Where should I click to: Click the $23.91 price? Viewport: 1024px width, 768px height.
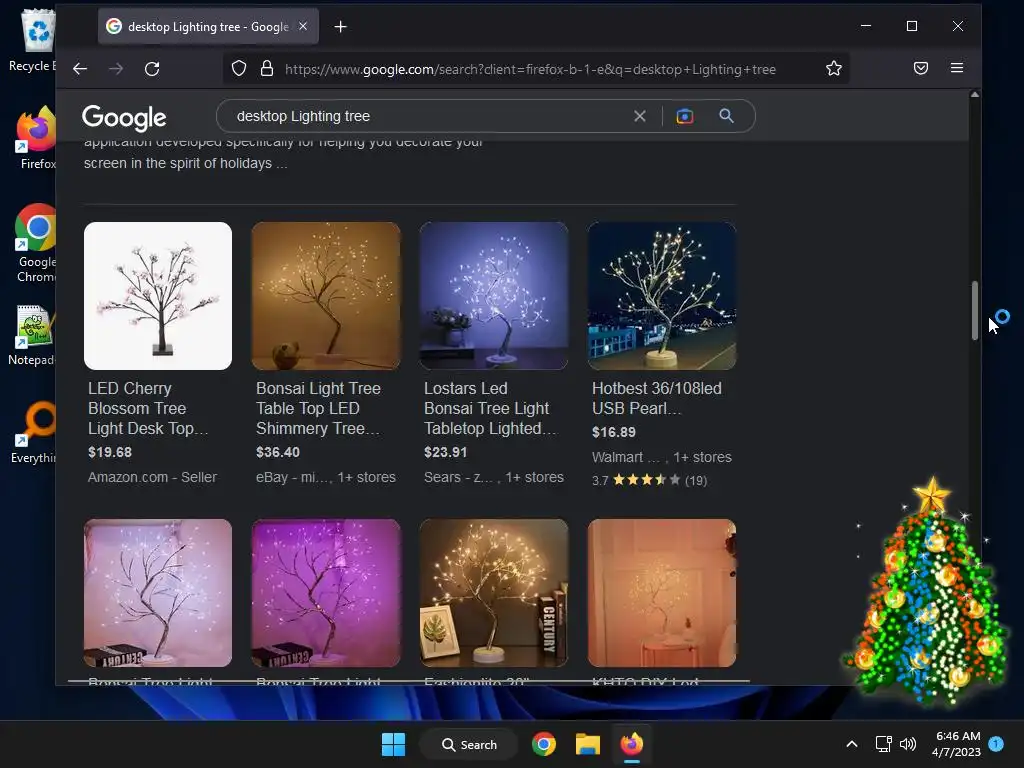pyautogui.click(x=445, y=452)
